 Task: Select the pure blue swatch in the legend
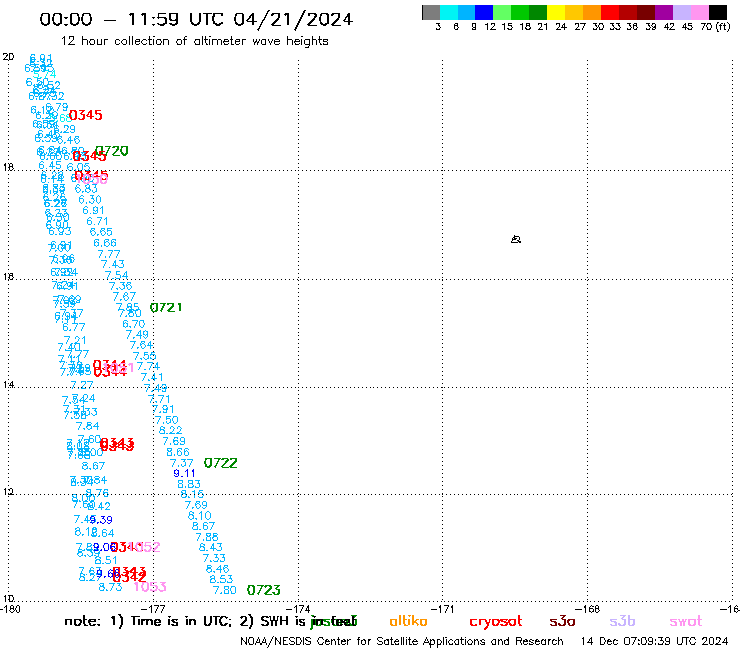[484, 13]
